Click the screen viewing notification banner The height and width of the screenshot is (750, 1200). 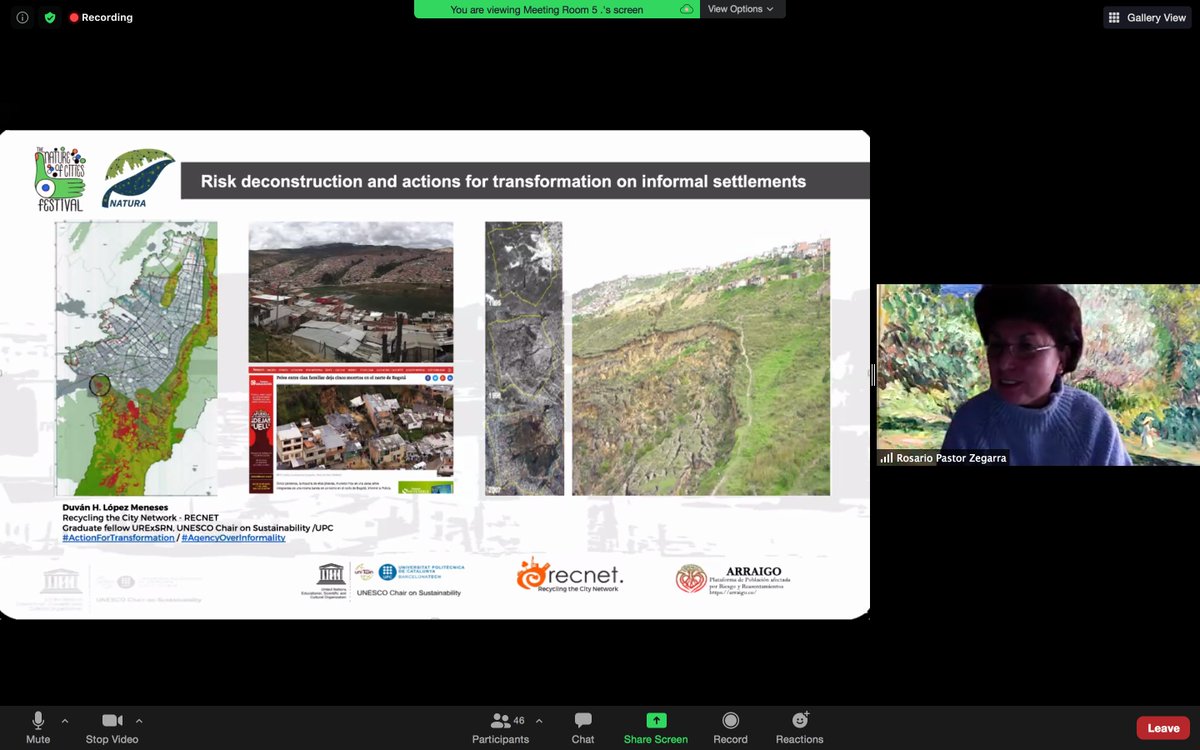[x=557, y=9]
